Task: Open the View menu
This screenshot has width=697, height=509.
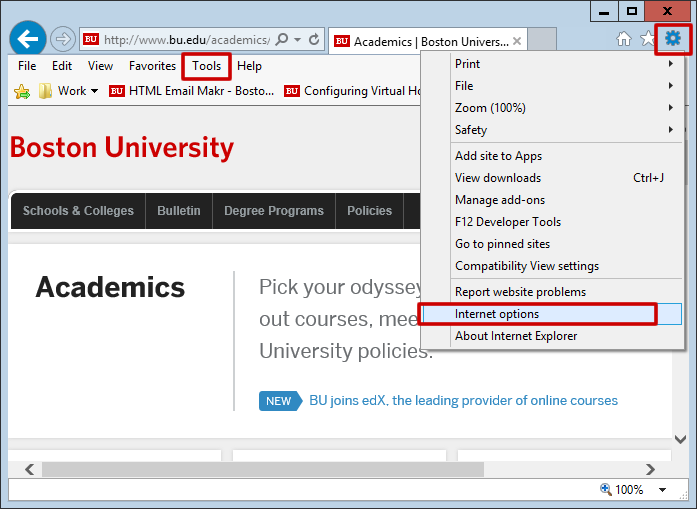Action: [100, 66]
